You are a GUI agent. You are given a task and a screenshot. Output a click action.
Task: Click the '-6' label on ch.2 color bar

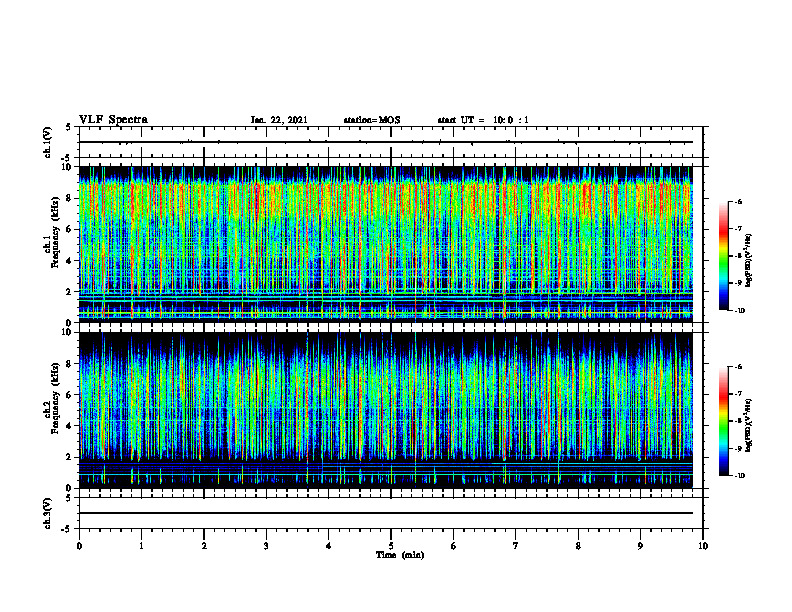738,367
